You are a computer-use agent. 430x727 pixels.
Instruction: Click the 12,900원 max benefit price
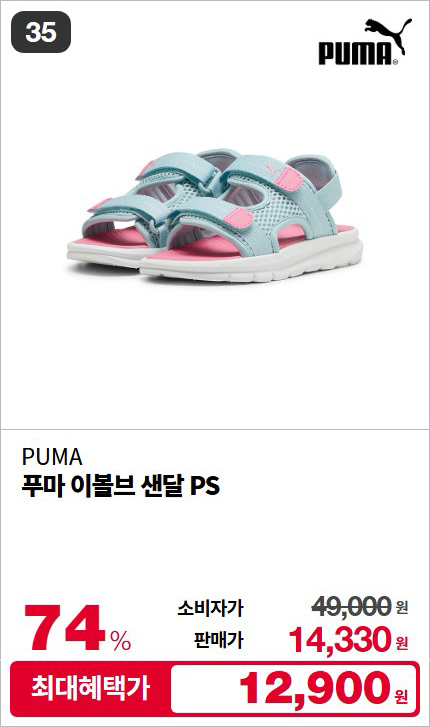tap(323, 689)
